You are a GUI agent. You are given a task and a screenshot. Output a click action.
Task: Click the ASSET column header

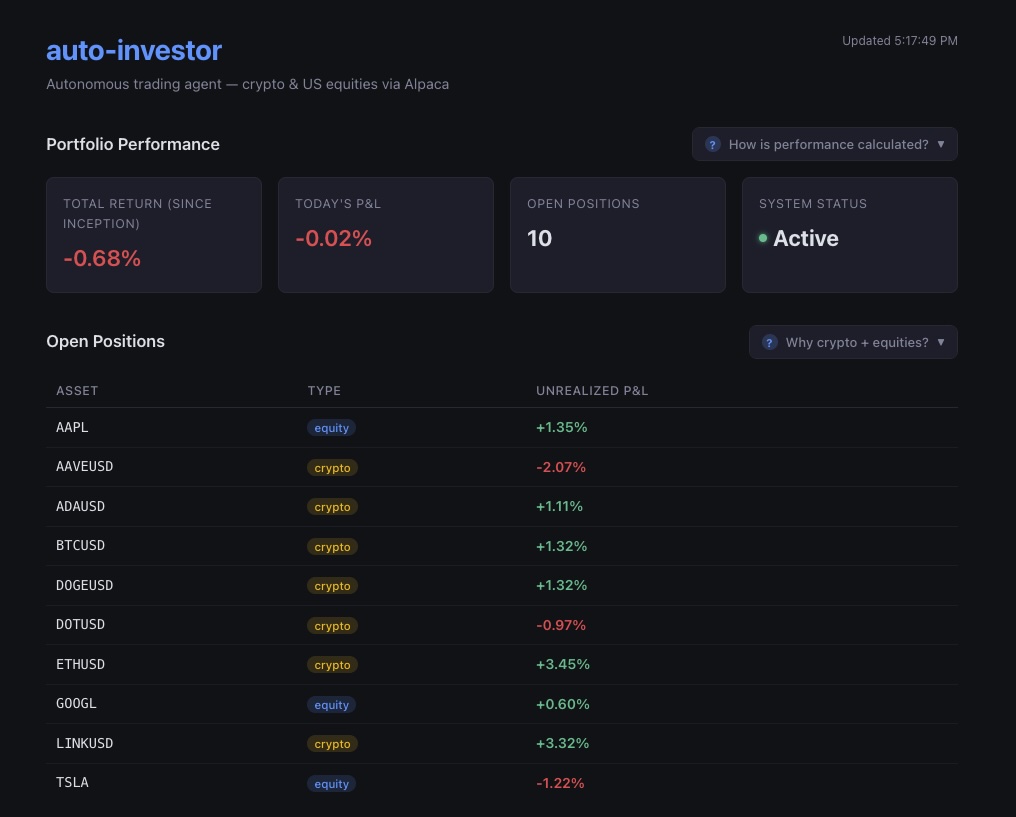[77, 391]
